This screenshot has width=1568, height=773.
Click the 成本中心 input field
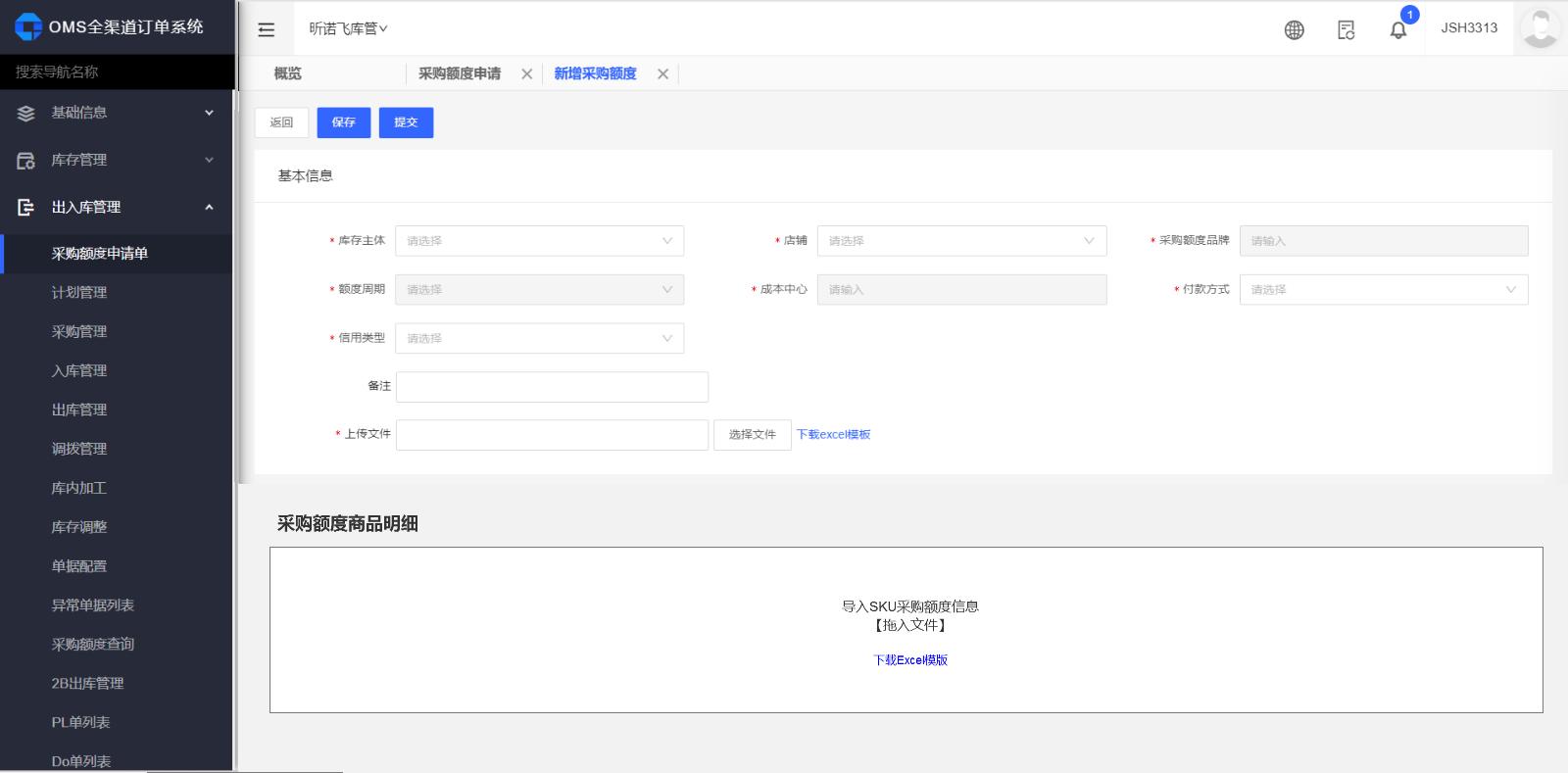[x=962, y=290]
